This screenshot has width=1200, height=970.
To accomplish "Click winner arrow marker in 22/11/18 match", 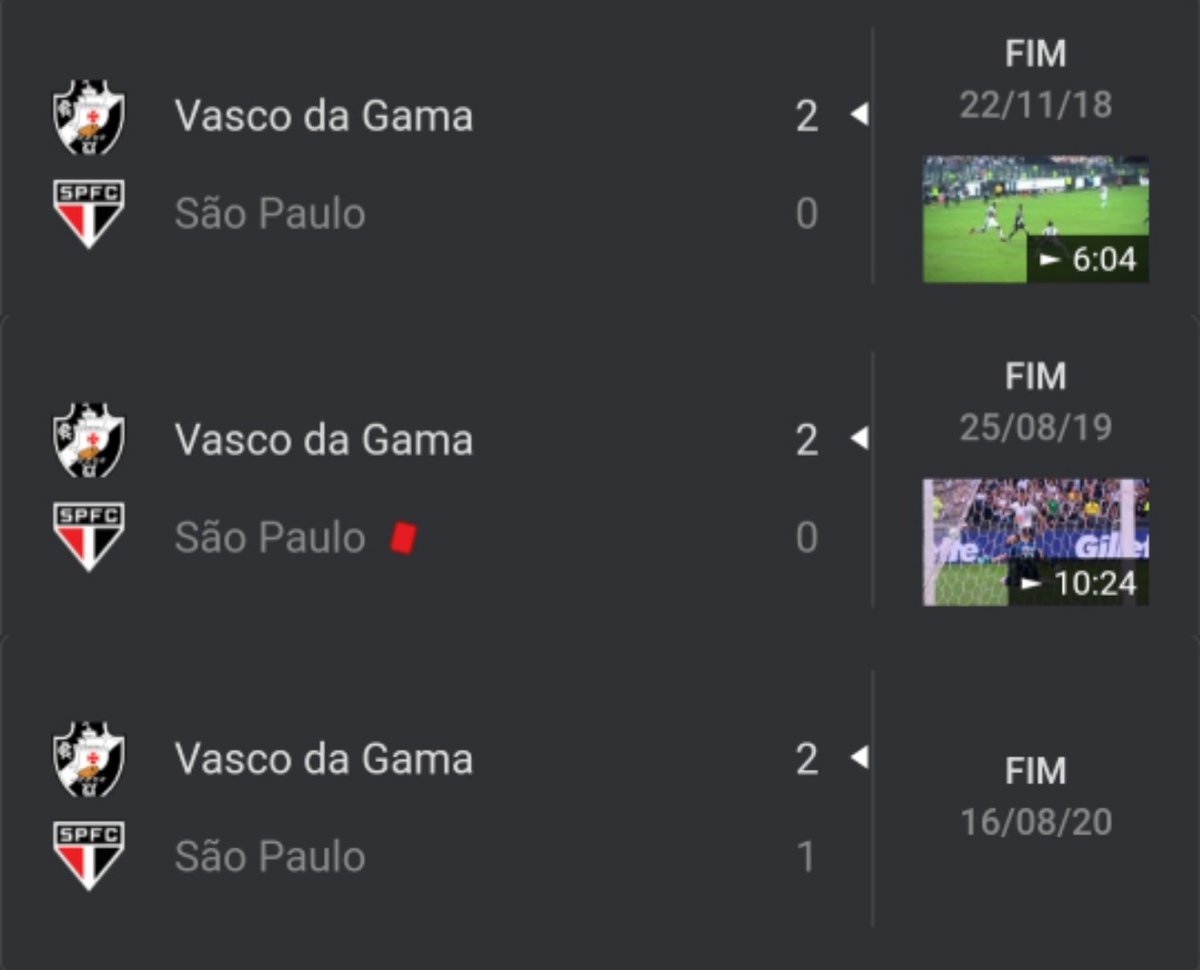I will click(x=858, y=116).
